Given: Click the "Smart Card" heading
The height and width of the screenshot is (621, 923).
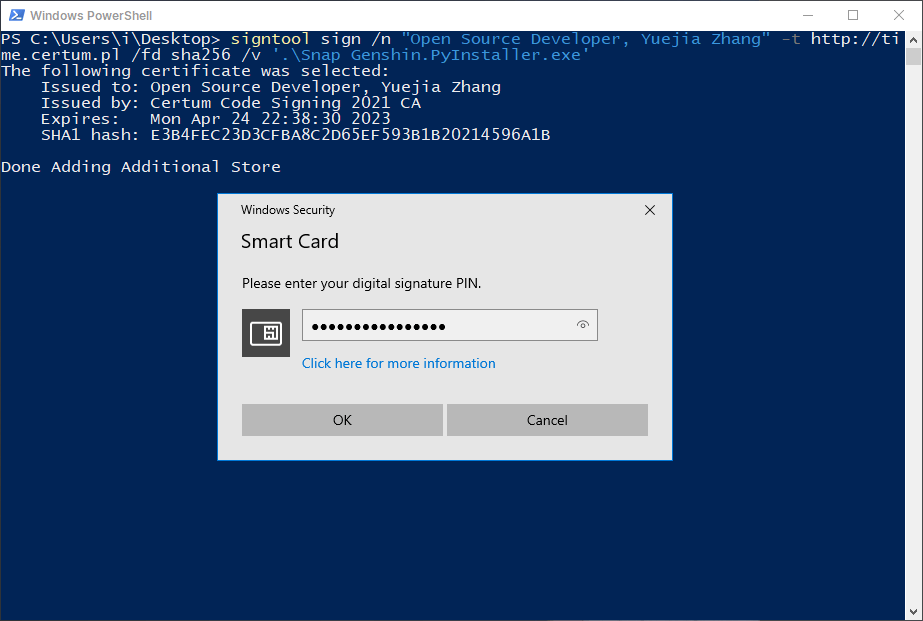Looking at the screenshot, I should pos(290,241).
